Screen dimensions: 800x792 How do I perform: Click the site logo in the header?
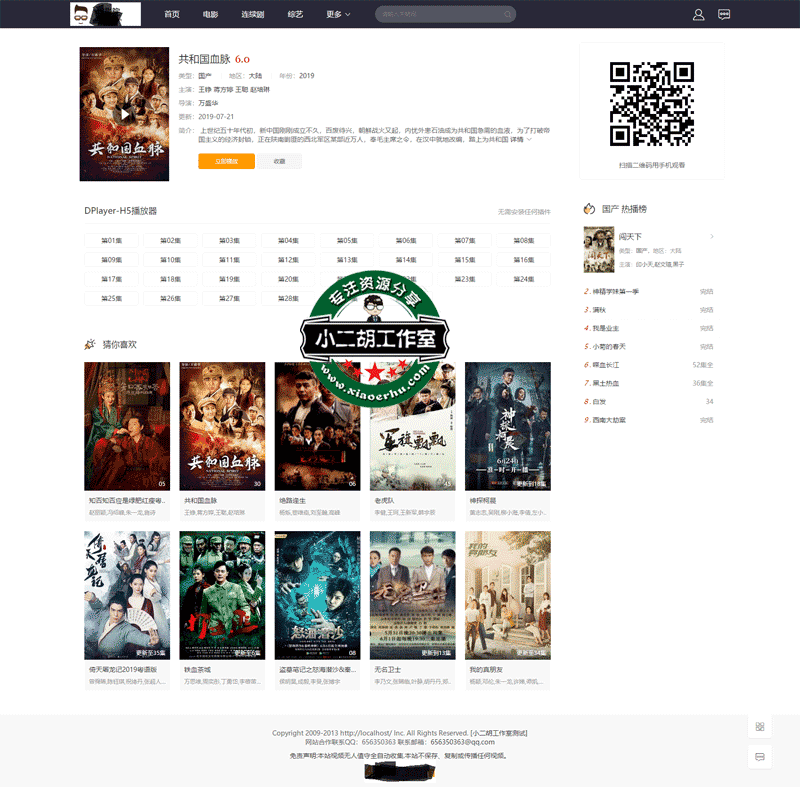(x=97, y=14)
